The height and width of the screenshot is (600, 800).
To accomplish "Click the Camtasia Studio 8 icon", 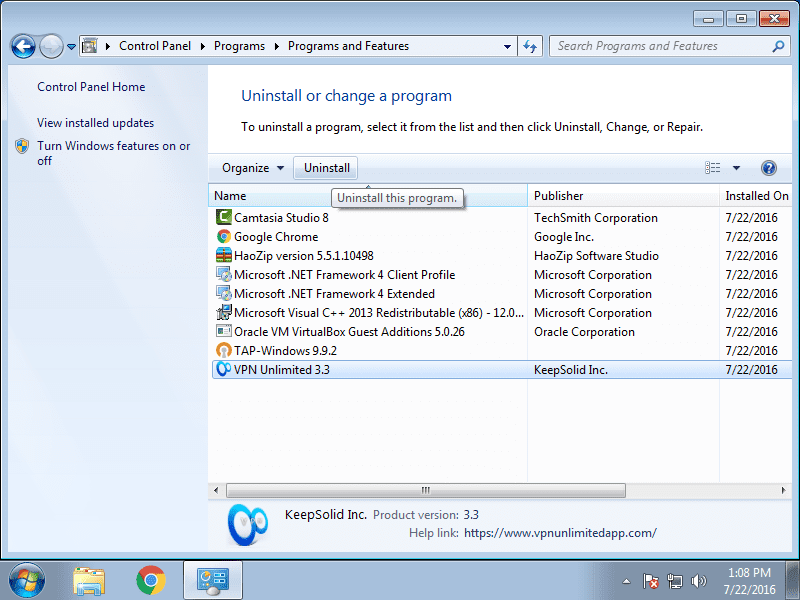I will (224, 217).
